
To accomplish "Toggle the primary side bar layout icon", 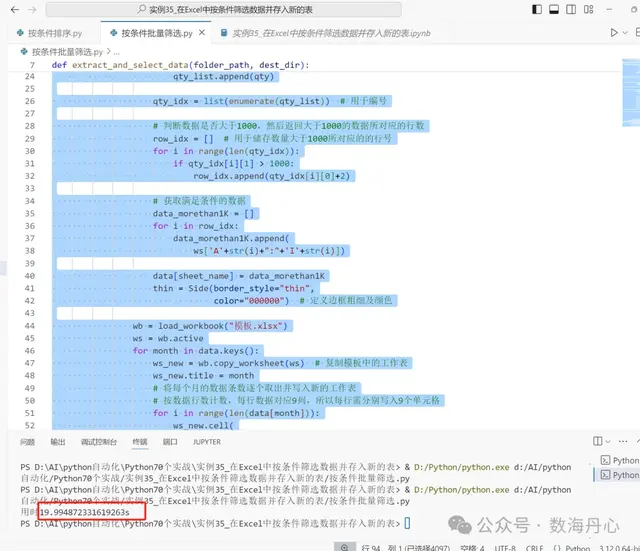I will [537, 9].
